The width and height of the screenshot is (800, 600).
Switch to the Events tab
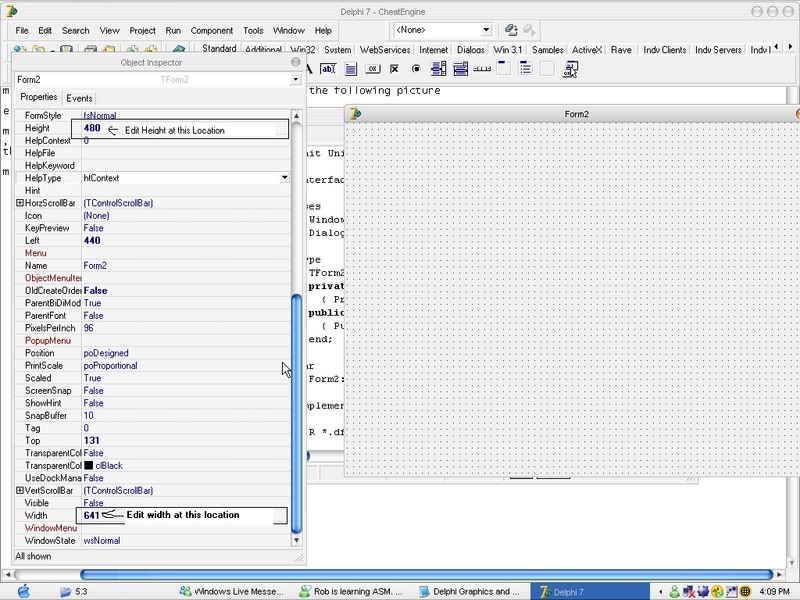[x=79, y=98]
